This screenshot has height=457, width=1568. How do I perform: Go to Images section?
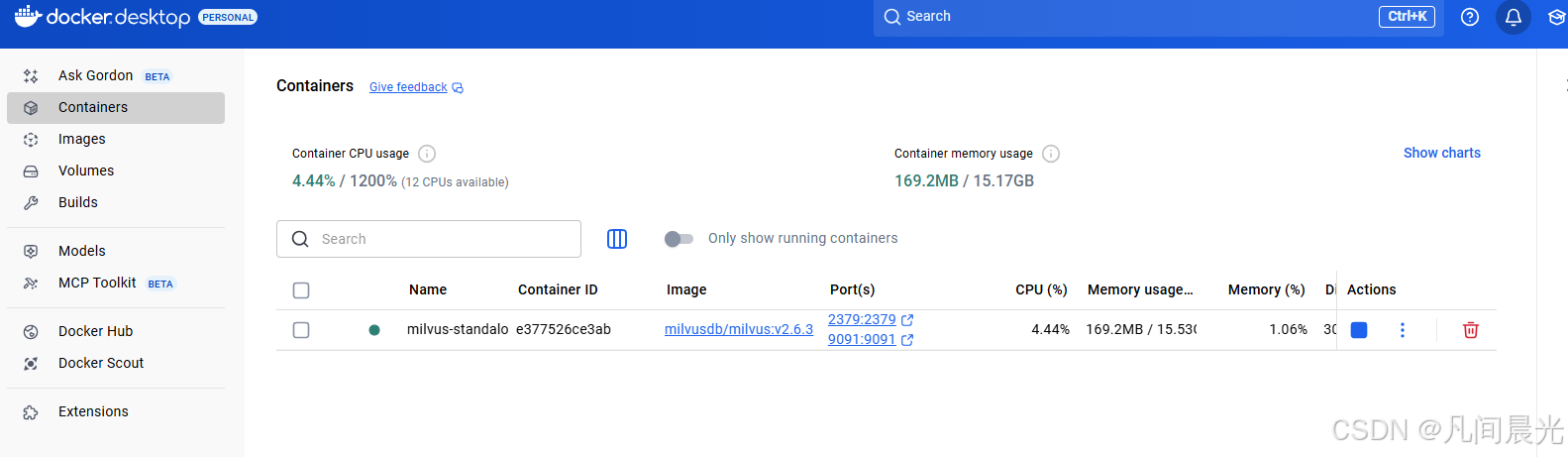coord(116,139)
